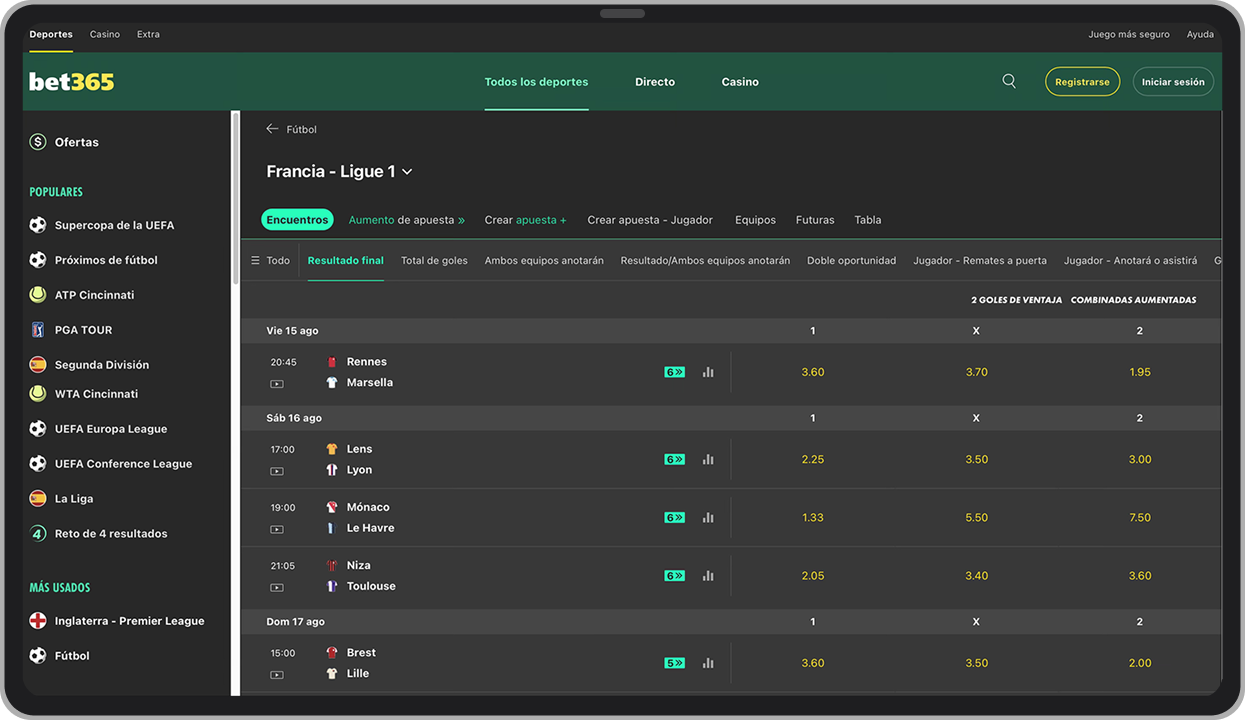The height and width of the screenshot is (720, 1245).
Task: Click the bet365 logo
Action: [x=72, y=82]
